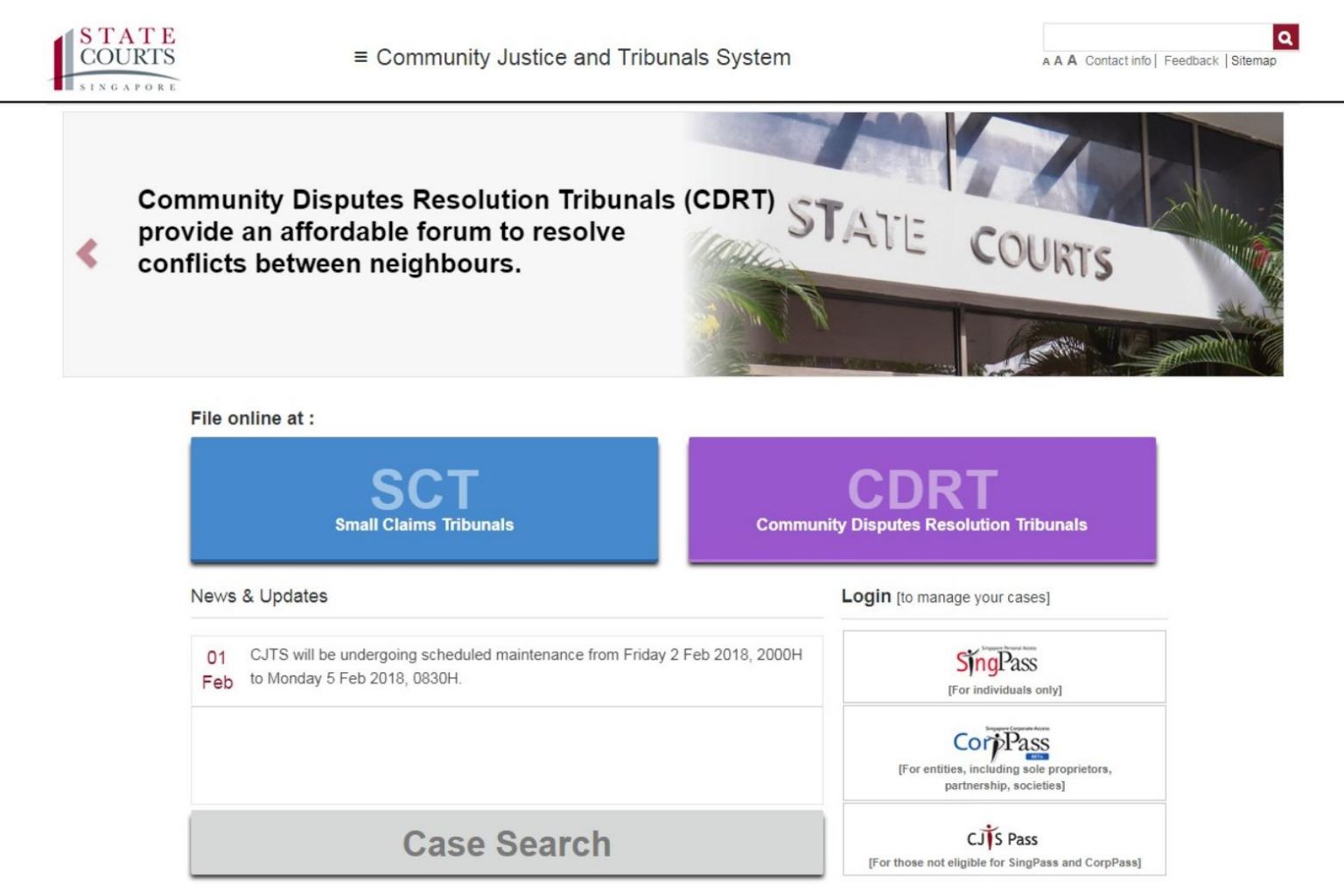Viewport: 1344px width, 896px height.
Task: Open the 01 Feb maintenance news item
Action: click(525, 667)
